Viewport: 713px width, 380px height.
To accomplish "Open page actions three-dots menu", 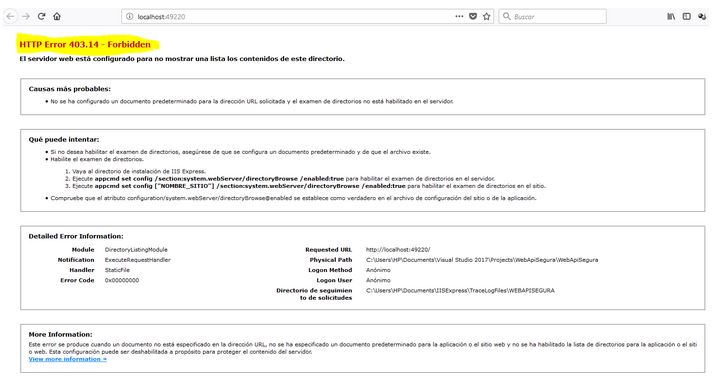I will click(459, 16).
